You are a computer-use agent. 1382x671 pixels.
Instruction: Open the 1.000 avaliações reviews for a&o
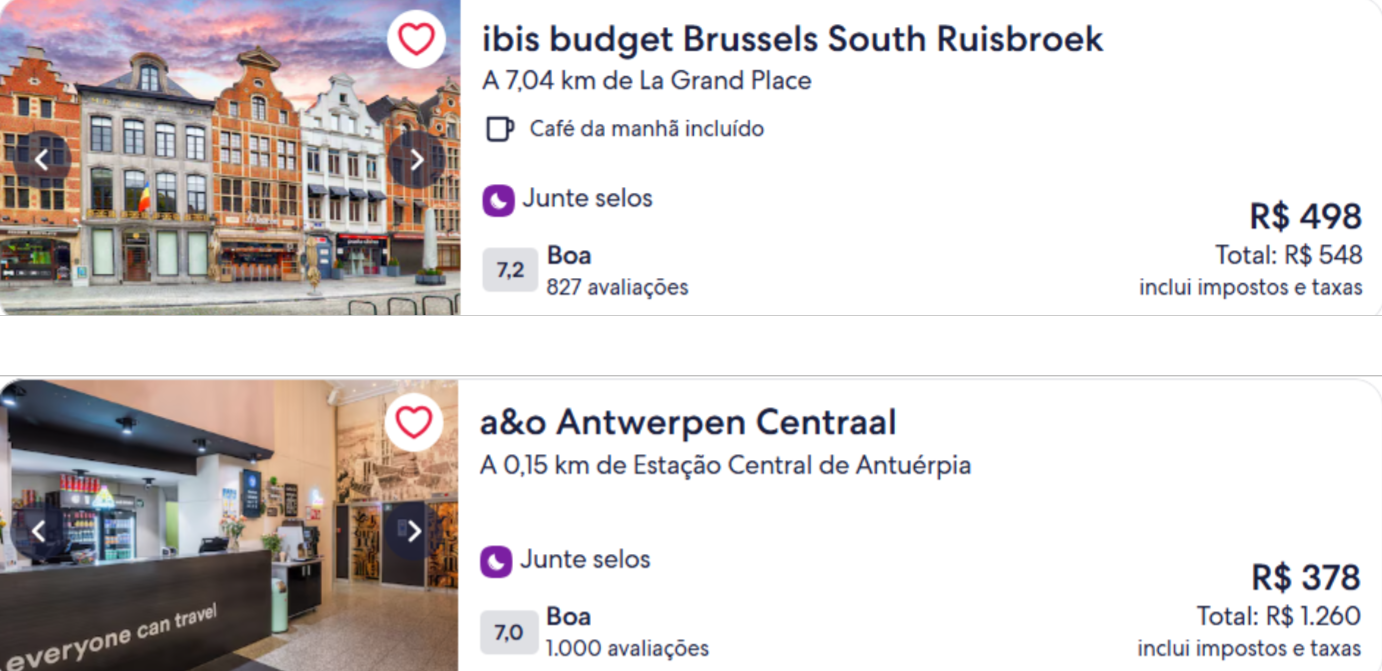pyautogui.click(x=626, y=648)
